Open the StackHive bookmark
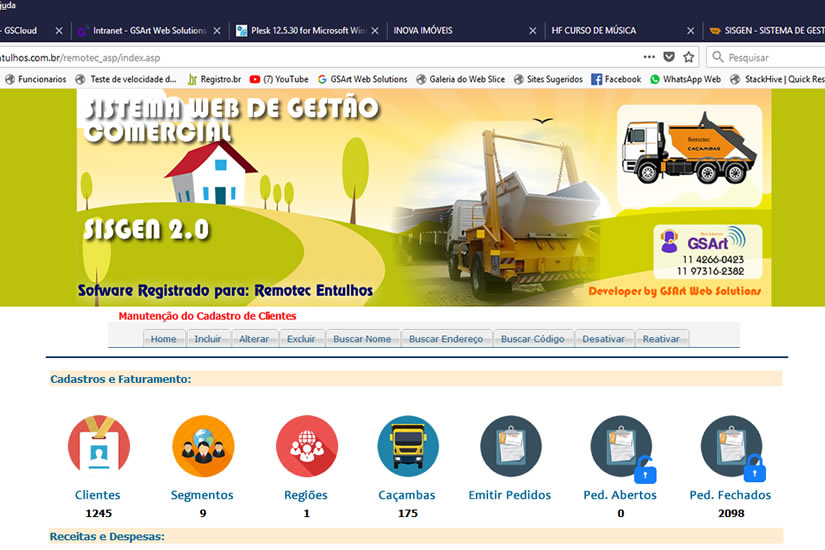Viewport: 825px width, 550px height. pos(778,79)
